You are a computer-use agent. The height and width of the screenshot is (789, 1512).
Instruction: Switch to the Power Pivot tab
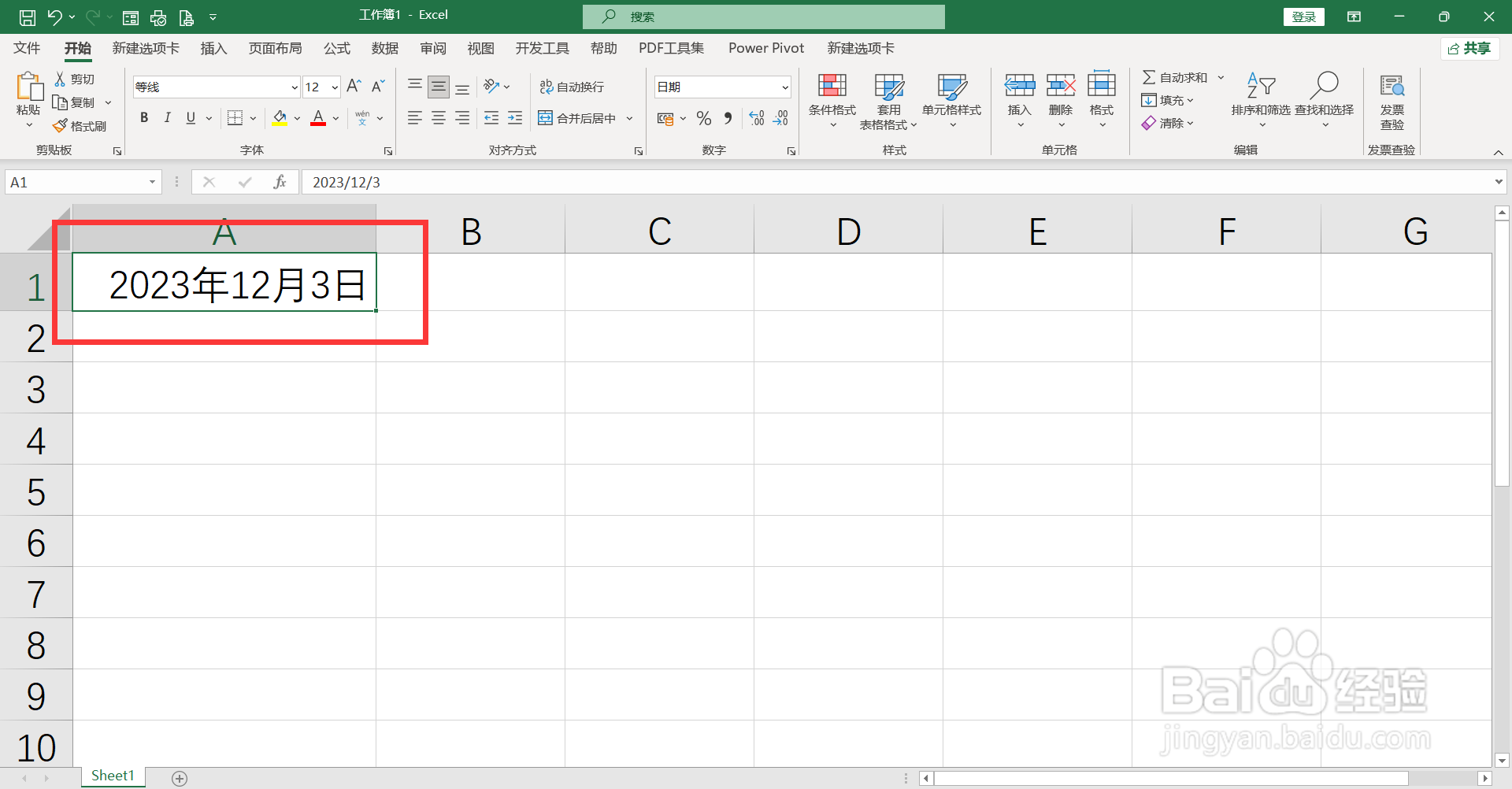click(766, 48)
